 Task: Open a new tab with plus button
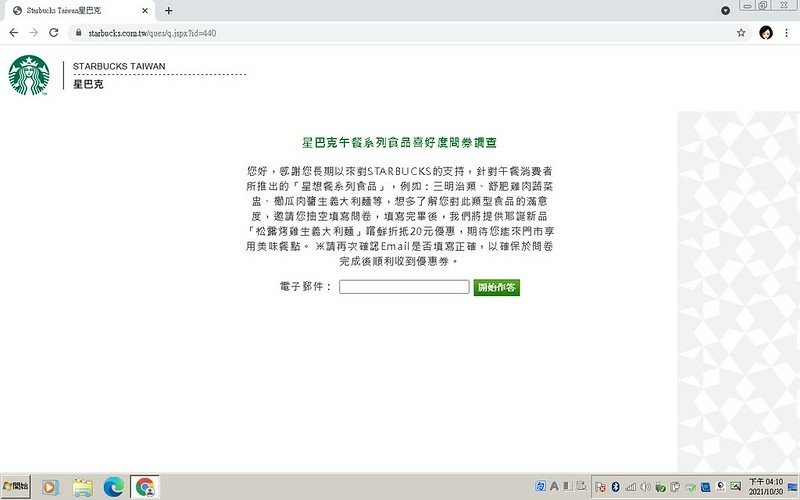(168, 10)
